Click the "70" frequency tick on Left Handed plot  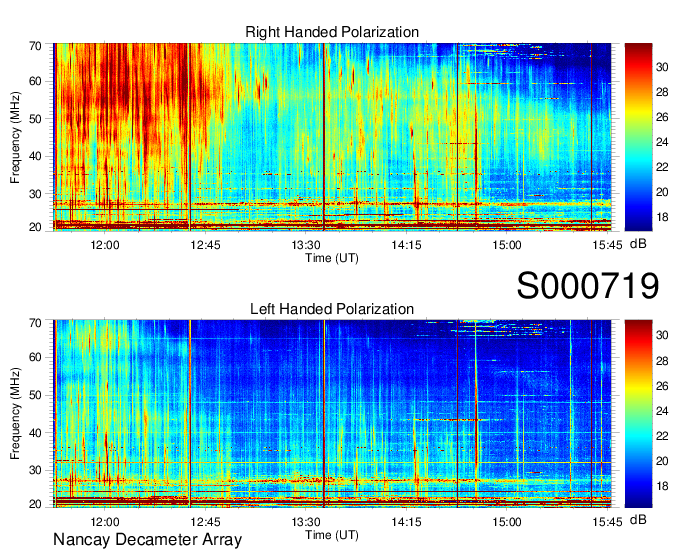[x=35, y=322]
